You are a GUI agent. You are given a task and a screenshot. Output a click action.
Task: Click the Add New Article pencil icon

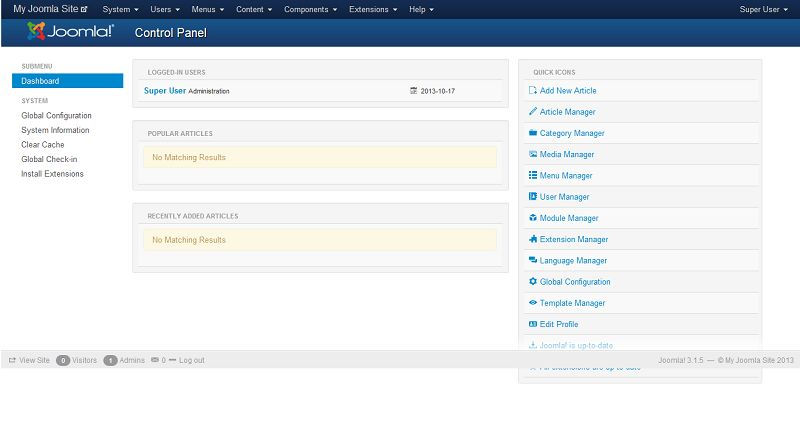532,91
